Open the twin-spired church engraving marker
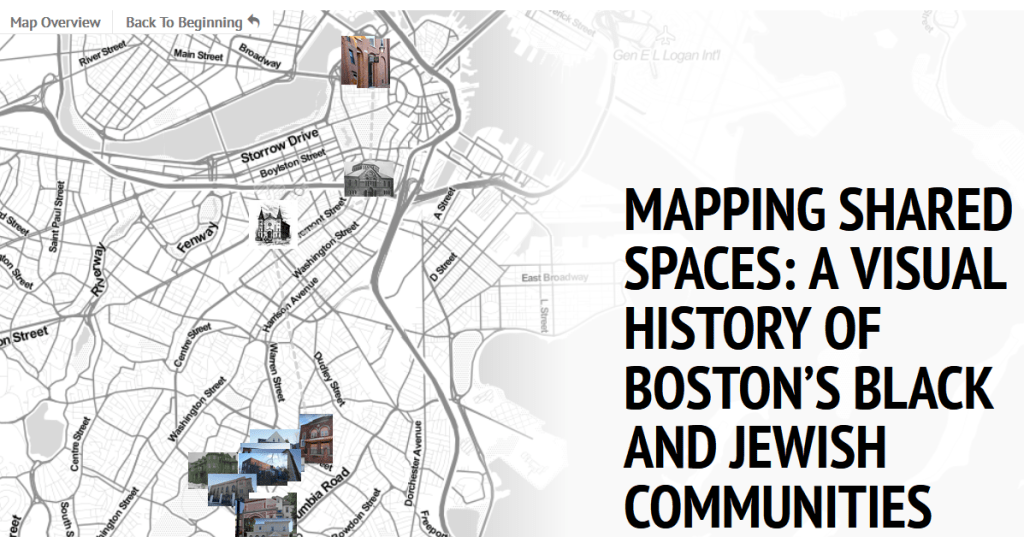Viewport: 1024px width, 537px height. [269, 224]
